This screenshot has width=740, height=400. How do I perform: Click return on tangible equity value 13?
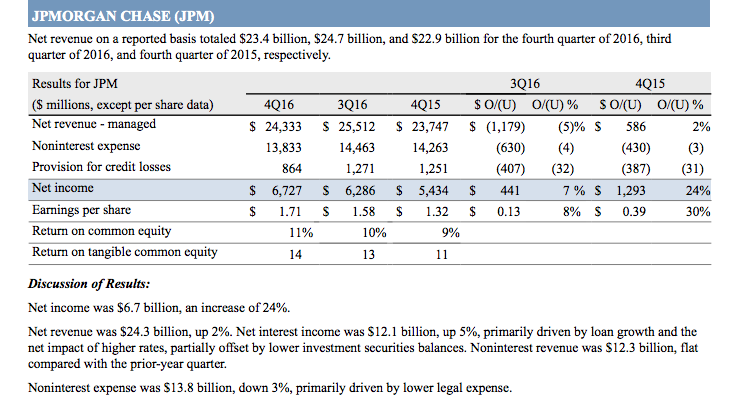coord(369,255)
